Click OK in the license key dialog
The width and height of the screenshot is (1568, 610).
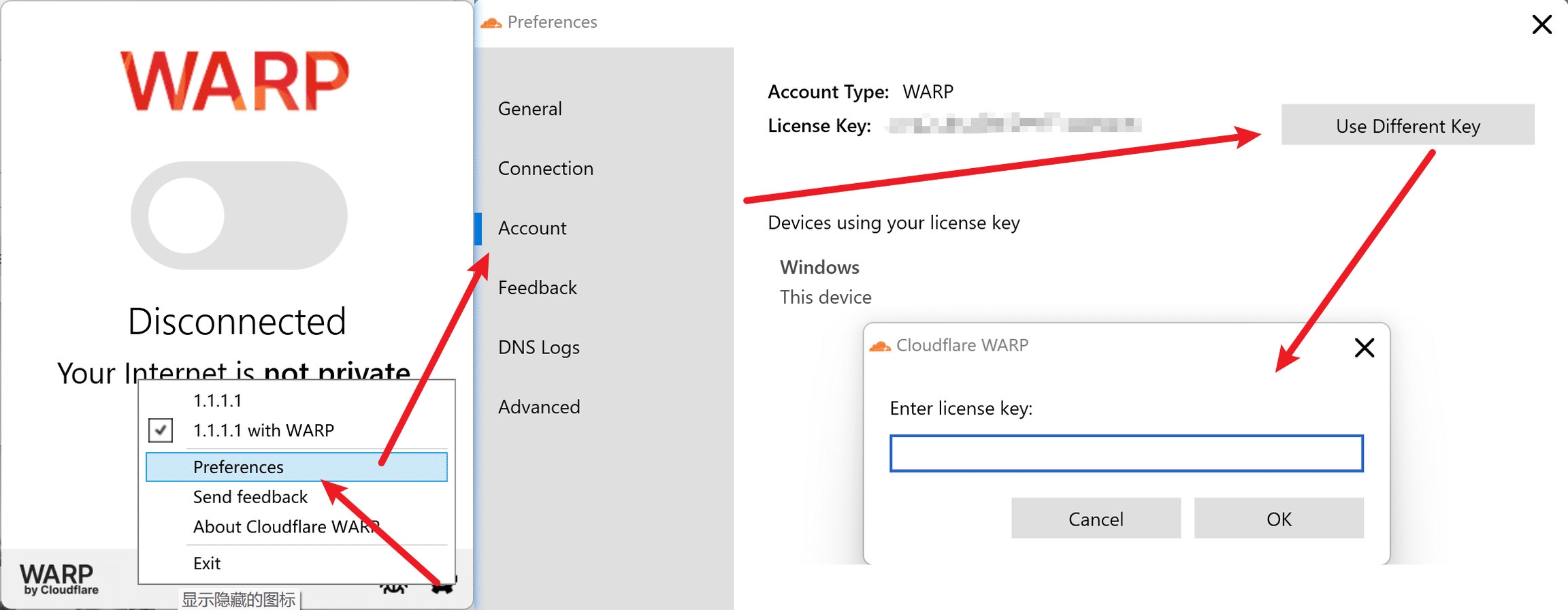[1278, 519]
